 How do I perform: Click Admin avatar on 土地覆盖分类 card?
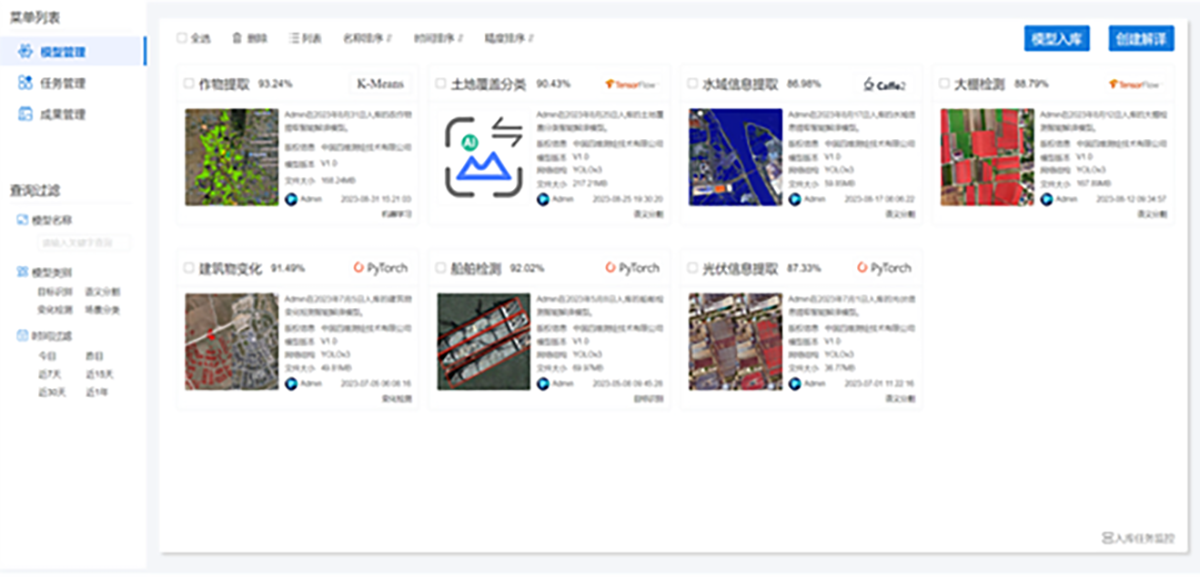tap(543, 199)
